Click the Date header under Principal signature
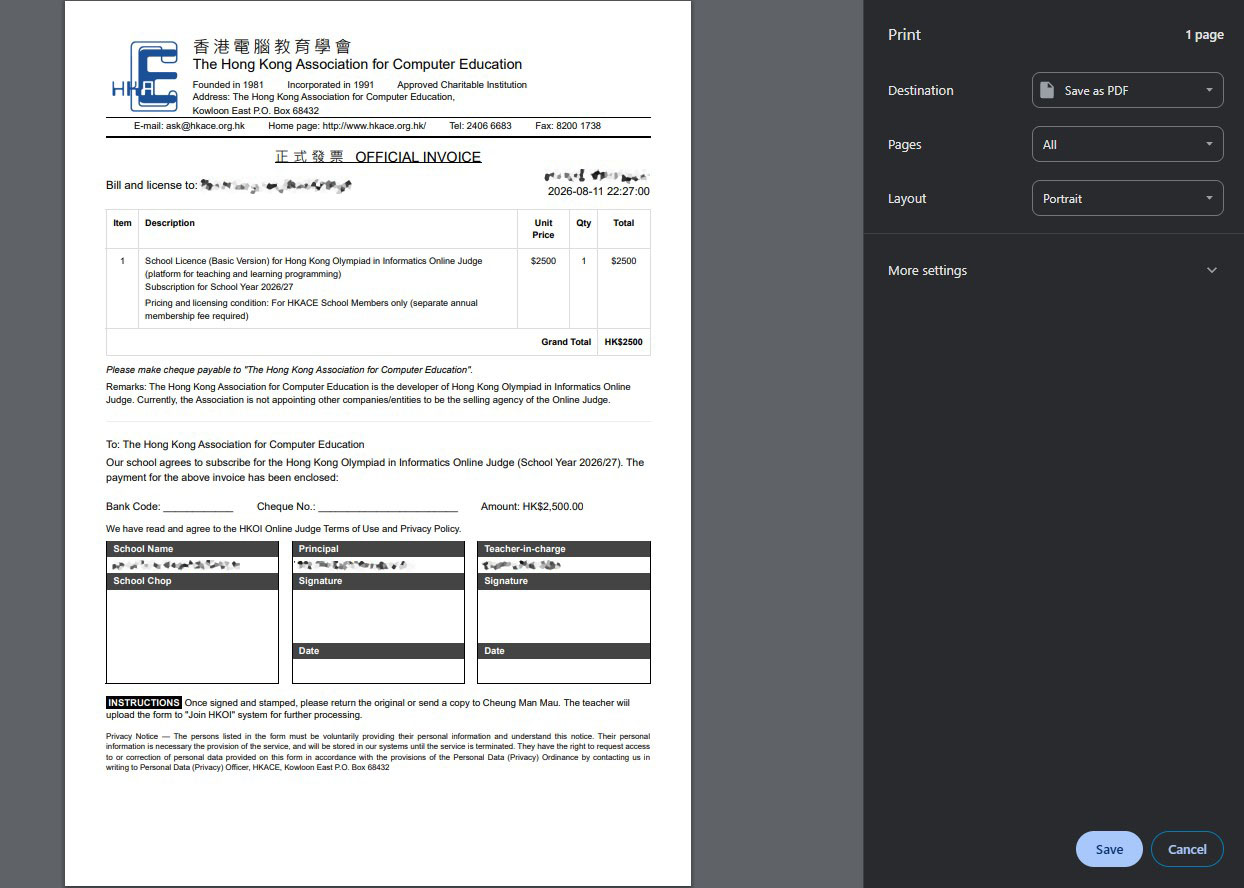Image resolution: width=1244 pixels, height=888 pixels. (378, 651)
